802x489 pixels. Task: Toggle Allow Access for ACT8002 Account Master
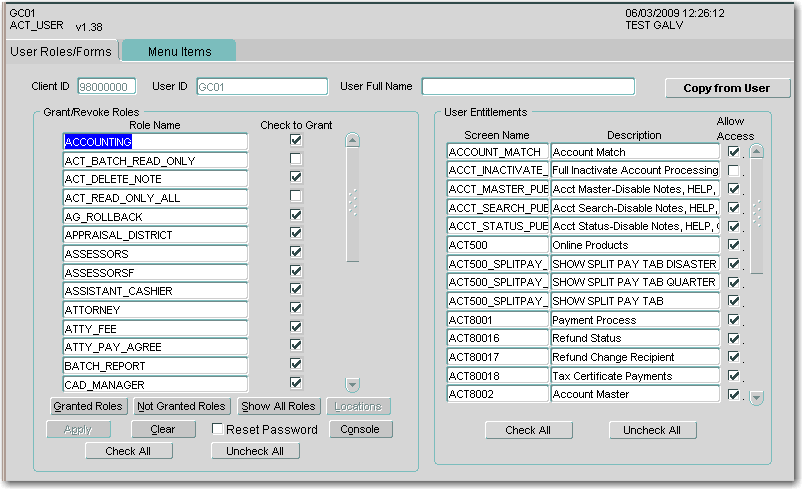pyautogui.click(x=734, y=394)
